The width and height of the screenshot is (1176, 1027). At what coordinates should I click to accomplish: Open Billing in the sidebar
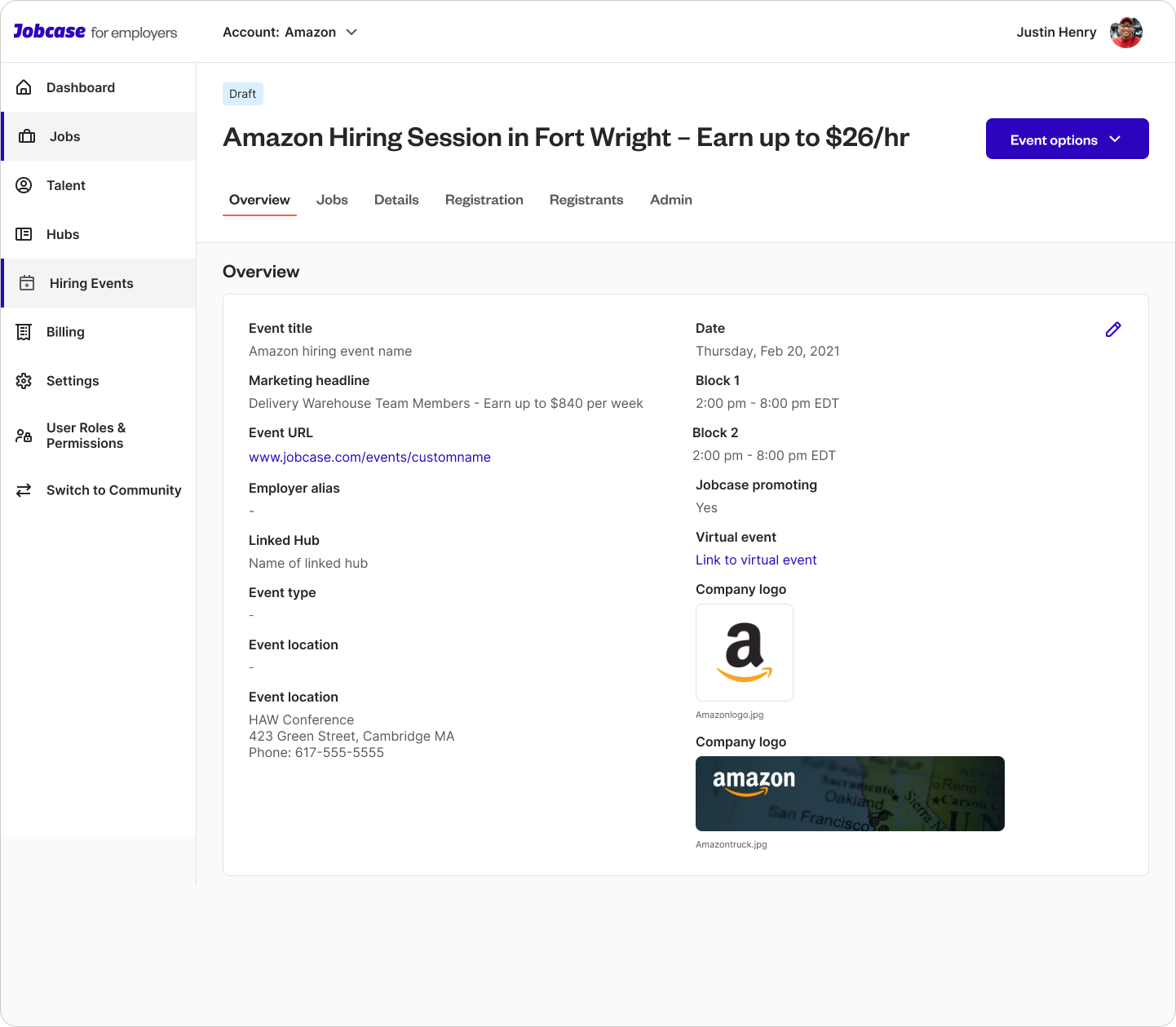pos(99,332)
